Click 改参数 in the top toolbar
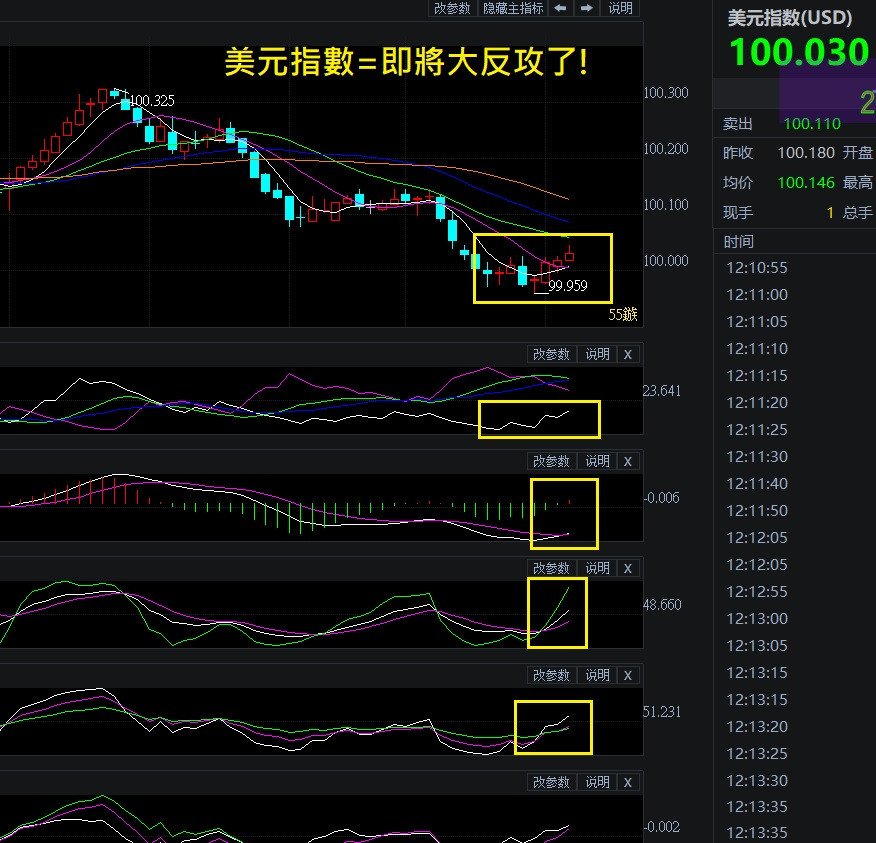This screenshot has width=876, height=843. tap(454, 8)
